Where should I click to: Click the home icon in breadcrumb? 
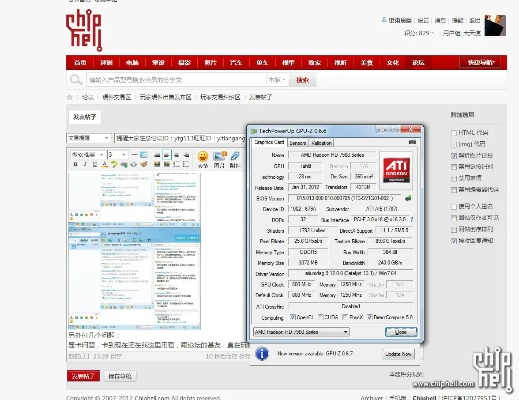click(70, 97)
